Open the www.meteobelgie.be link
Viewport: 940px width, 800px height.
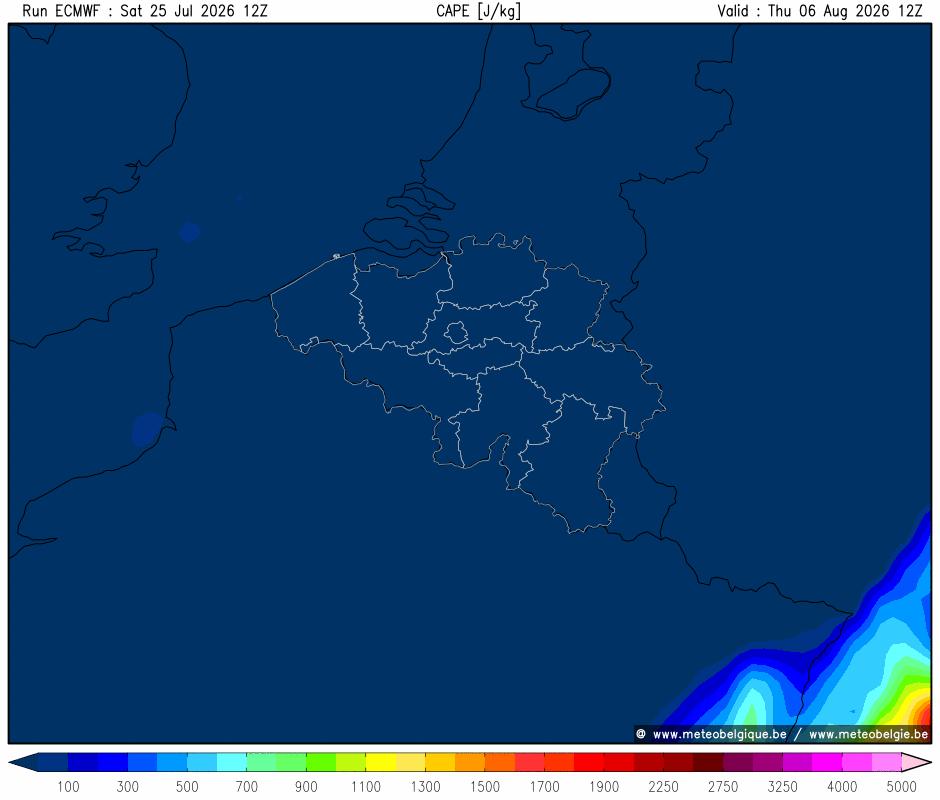coord(869,735)
